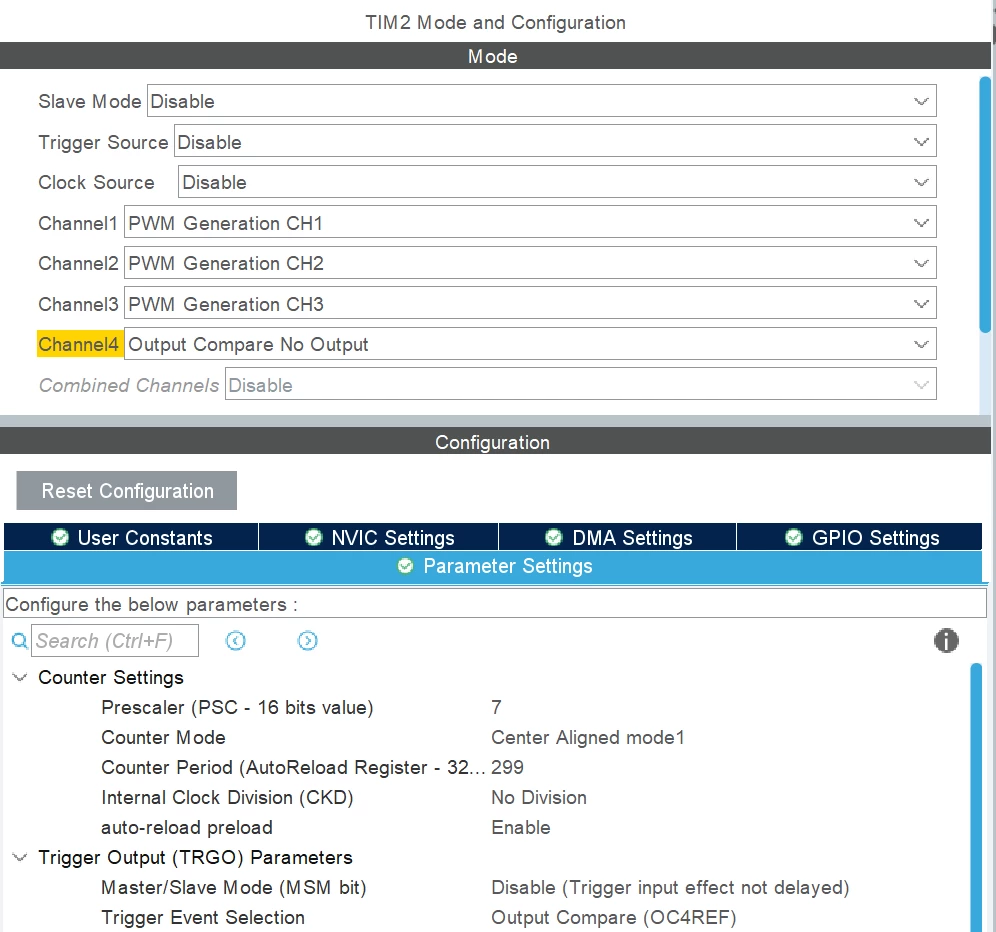The width and height of the screenshot is (996, 932).
Task: Change Master/Slave Mode Disable value
Action: pyautogui.click(x=670, y=887)
